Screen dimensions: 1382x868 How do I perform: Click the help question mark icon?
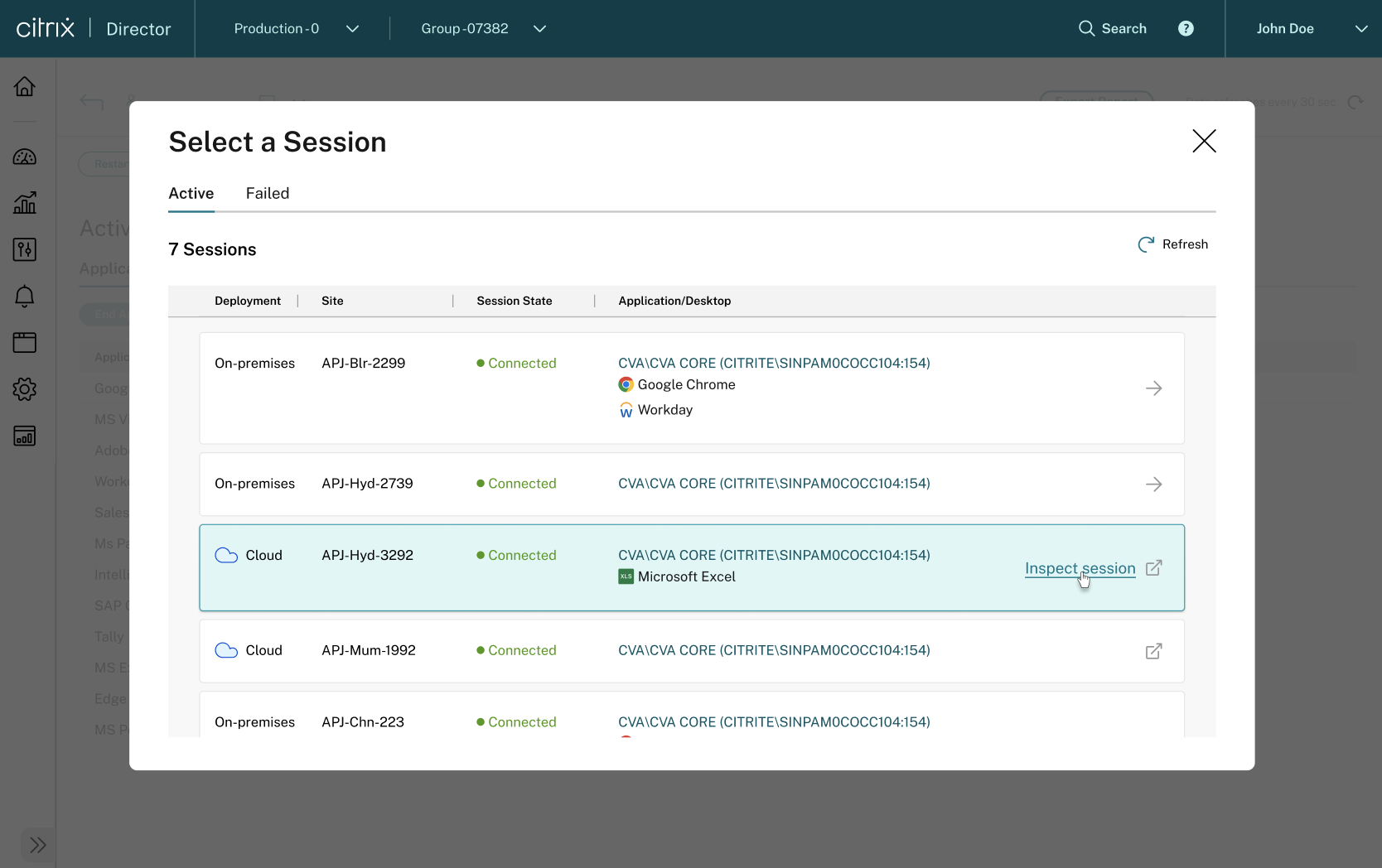[1186, 29]
